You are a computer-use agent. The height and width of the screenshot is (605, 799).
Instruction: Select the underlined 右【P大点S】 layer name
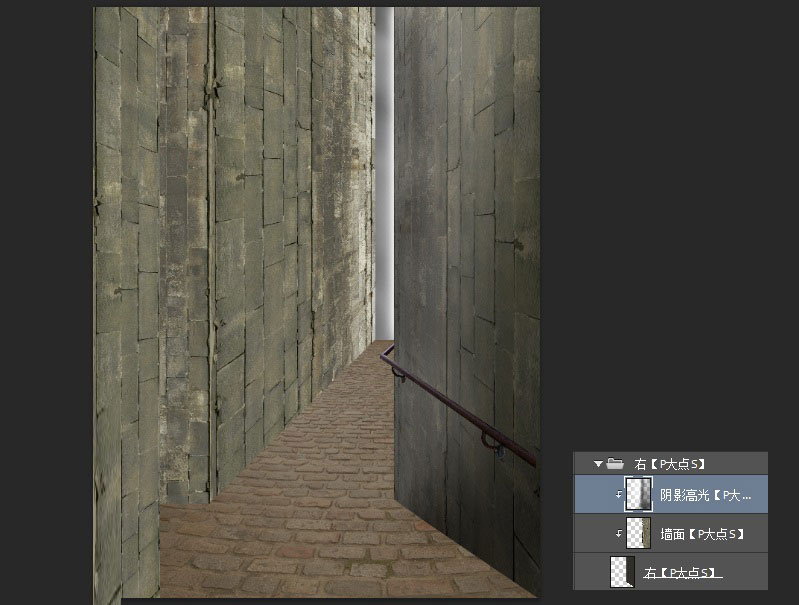point(682,573)
